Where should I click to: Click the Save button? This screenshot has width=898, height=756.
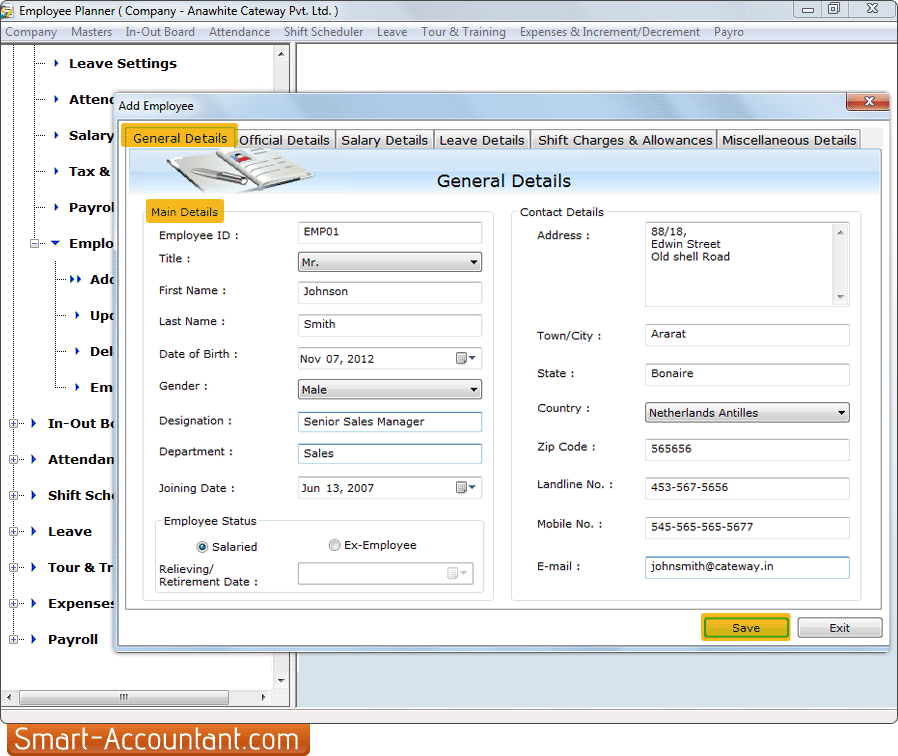click(x=746, y=627)
